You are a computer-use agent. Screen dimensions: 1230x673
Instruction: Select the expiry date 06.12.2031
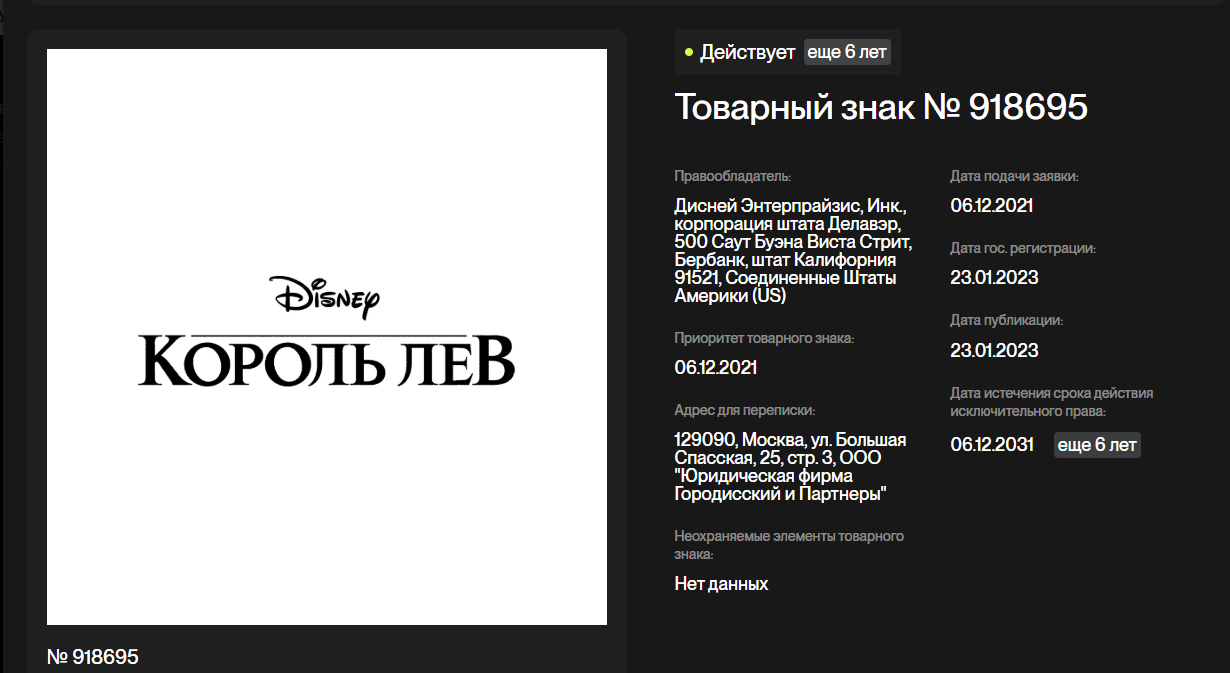[x=992, y=445]
